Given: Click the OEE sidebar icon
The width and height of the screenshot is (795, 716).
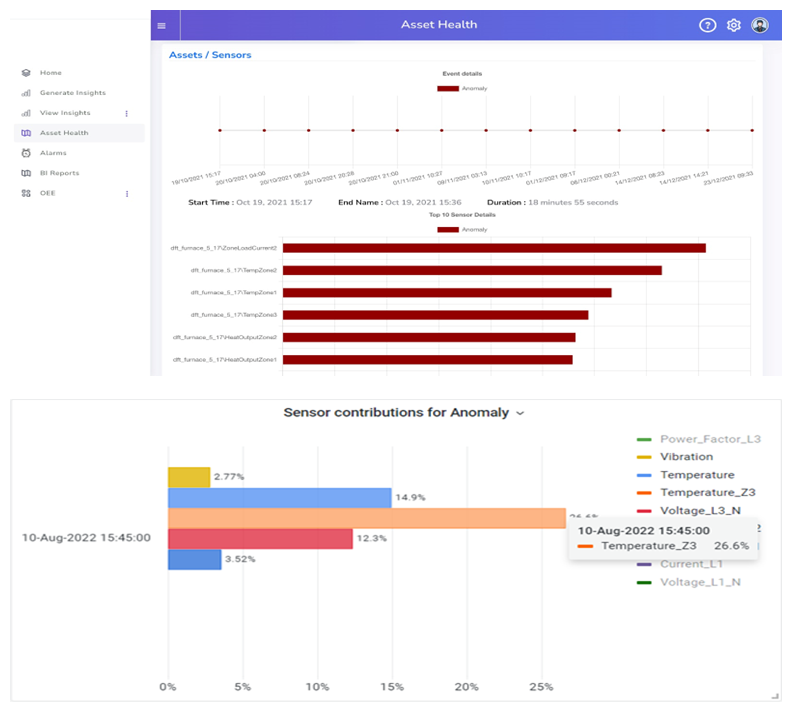Looking at the screenshot, I should [x=26, y=193].
